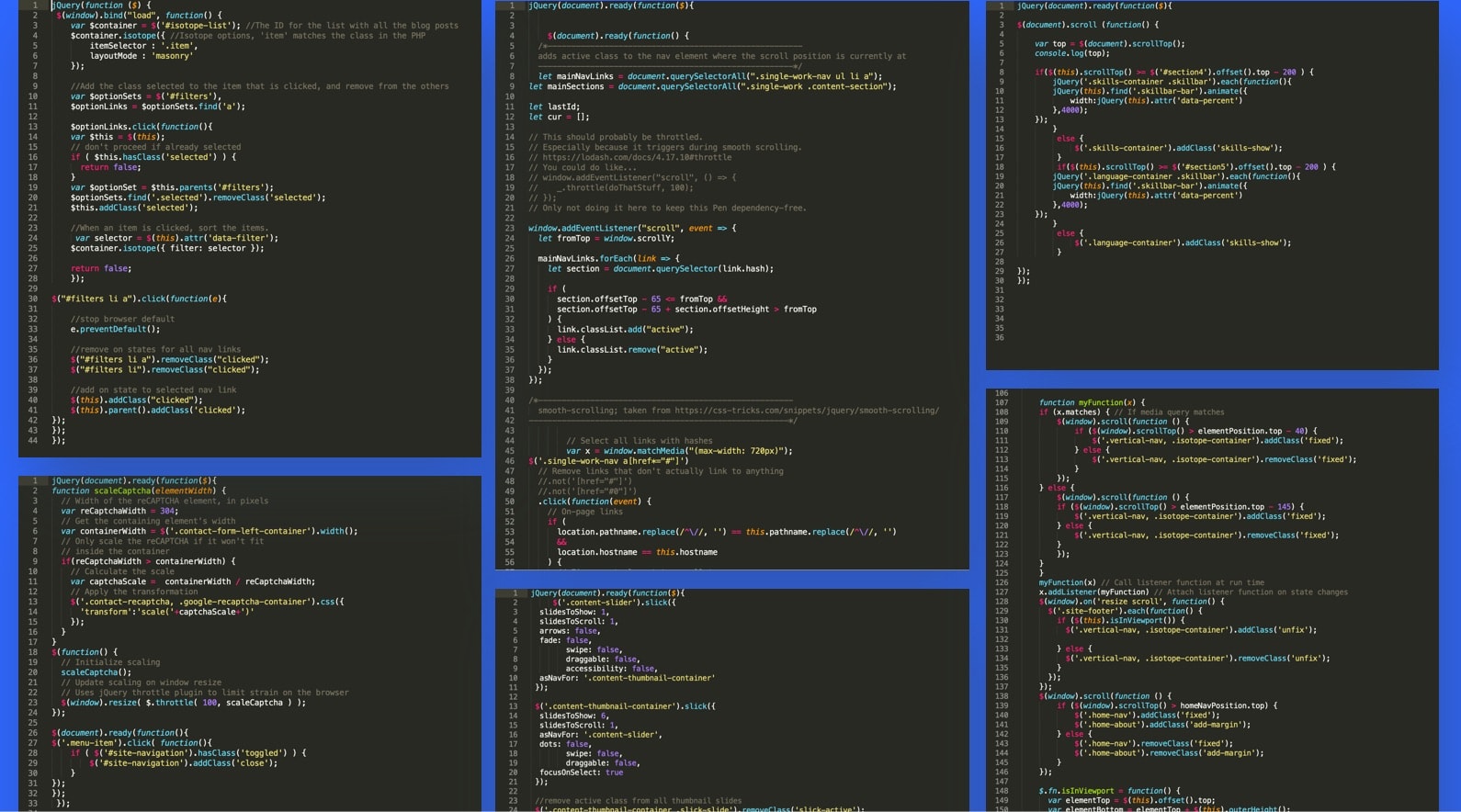Image resolution: width=1461 pixels, height=812 pixels.
Task: Click "$('.home-about').removeClass('add-margin');"
Action: (1170, 753)
